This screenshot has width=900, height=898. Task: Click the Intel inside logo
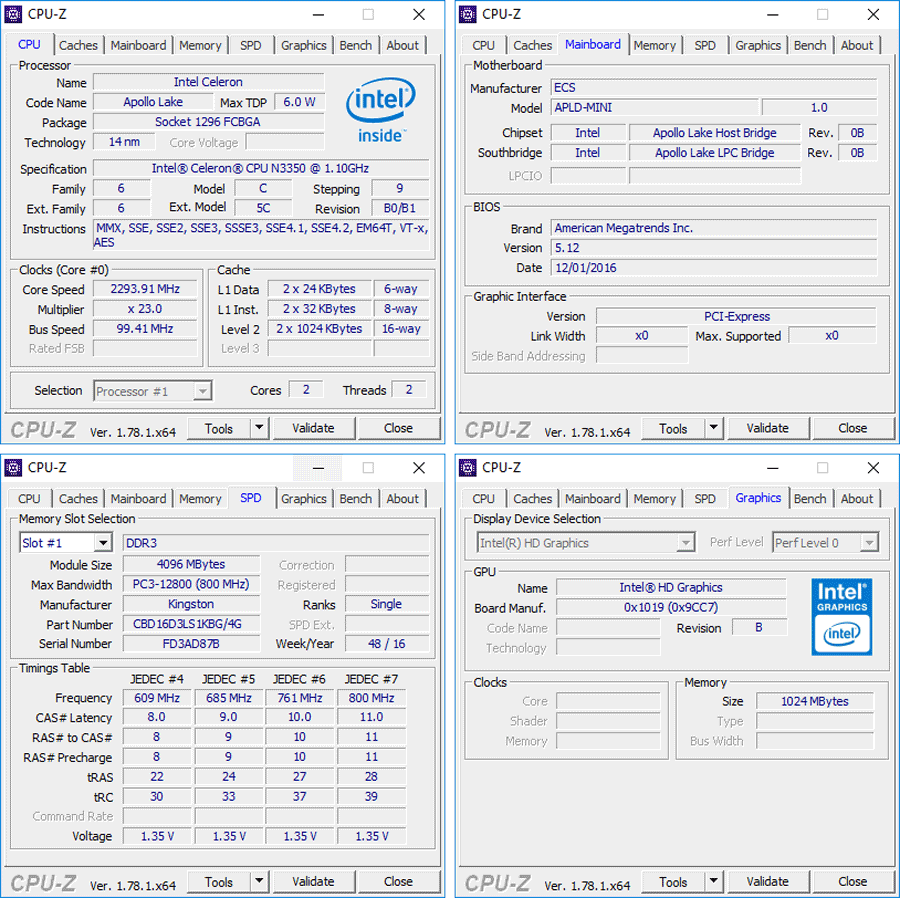tap(381, 110)
